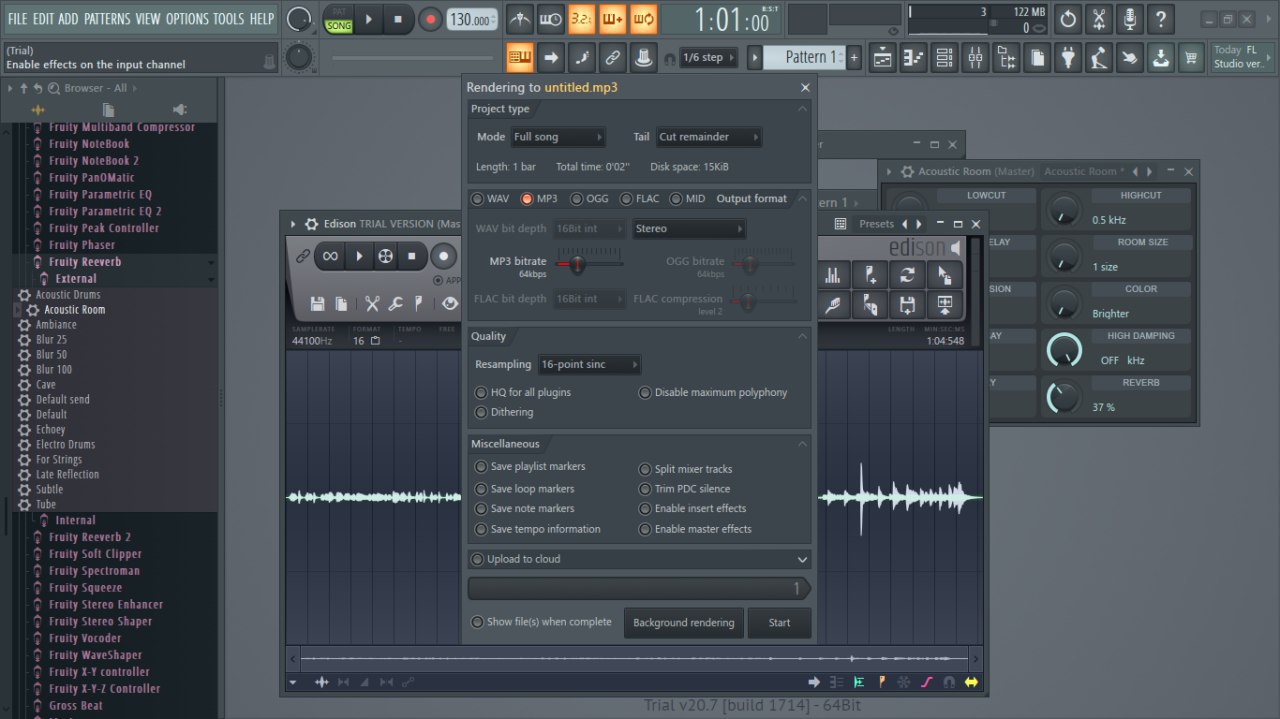Enable HQ for all plugins
Image resolution: width=1280 pixels, height=719 pixels.
coord(523,393)
